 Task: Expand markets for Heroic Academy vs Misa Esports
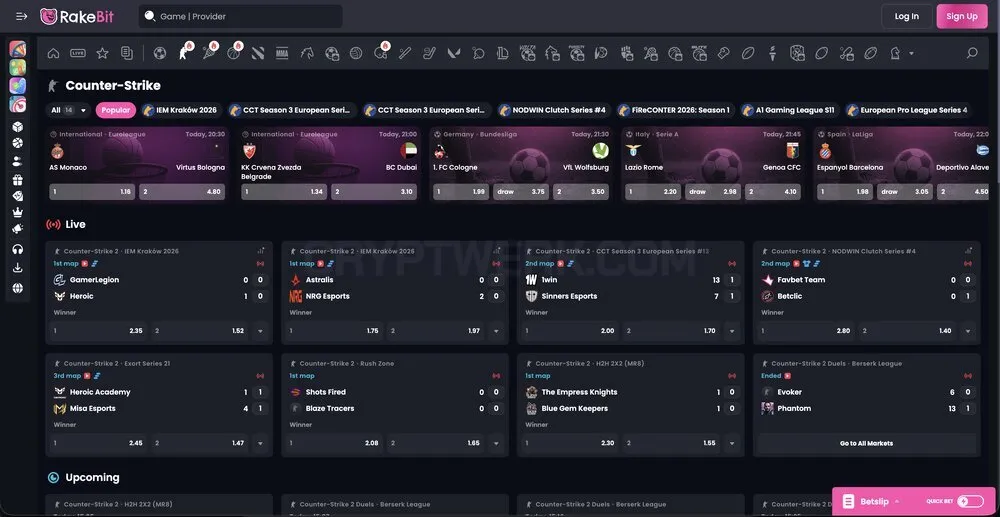tap(260, 443)
